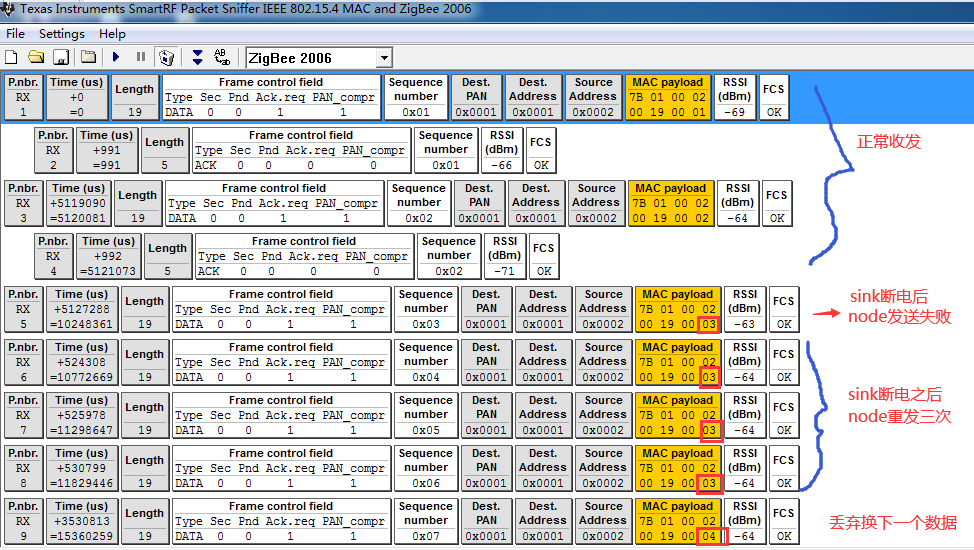Toggle auto-scroll double down arrow icon

point(198,58)
